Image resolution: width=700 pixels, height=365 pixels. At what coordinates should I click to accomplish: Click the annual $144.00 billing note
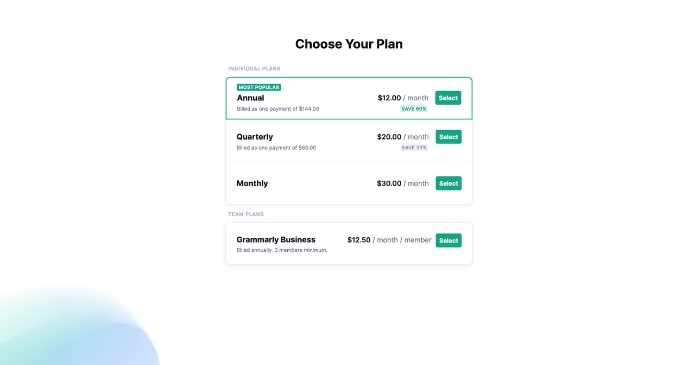pyautogui.click(x=278, y=109)
